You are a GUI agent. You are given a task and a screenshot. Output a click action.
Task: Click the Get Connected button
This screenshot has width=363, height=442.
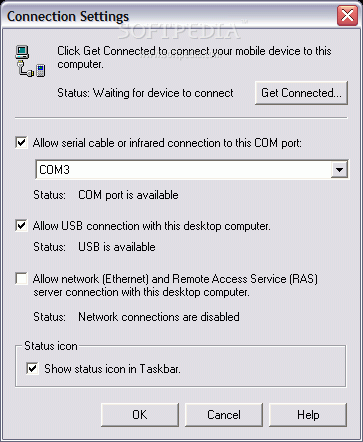301,93
